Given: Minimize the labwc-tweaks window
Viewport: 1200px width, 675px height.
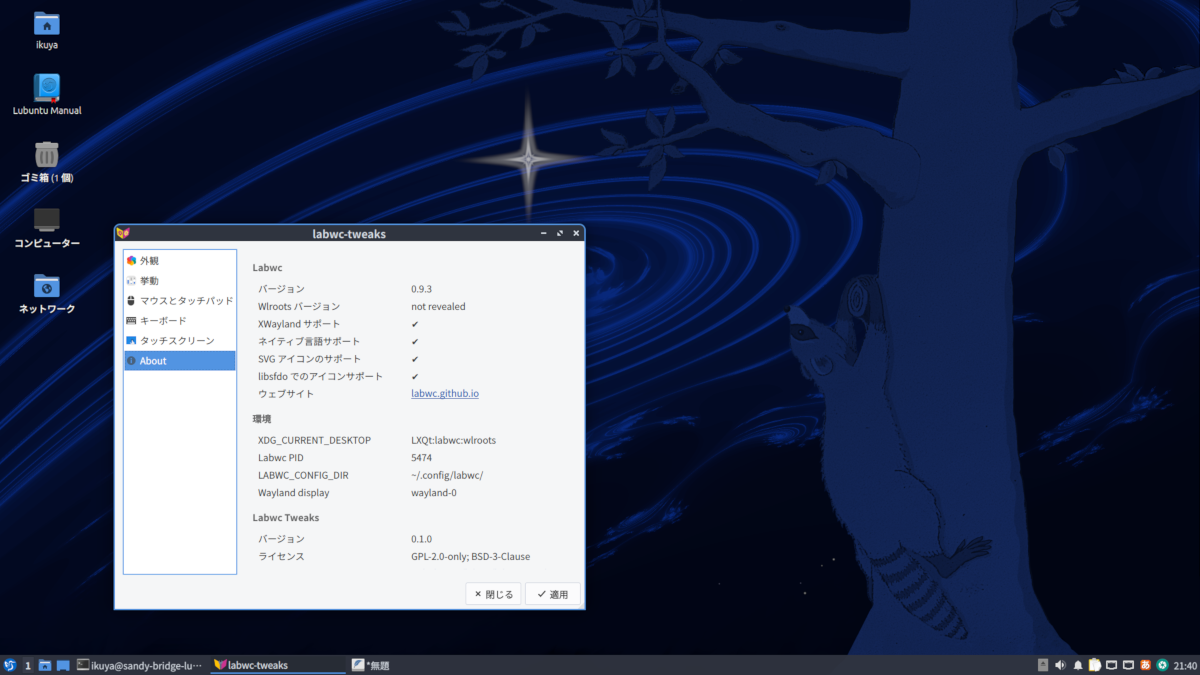Looking at the screenshot, I should pyautogui.click(x=543, y=233).
